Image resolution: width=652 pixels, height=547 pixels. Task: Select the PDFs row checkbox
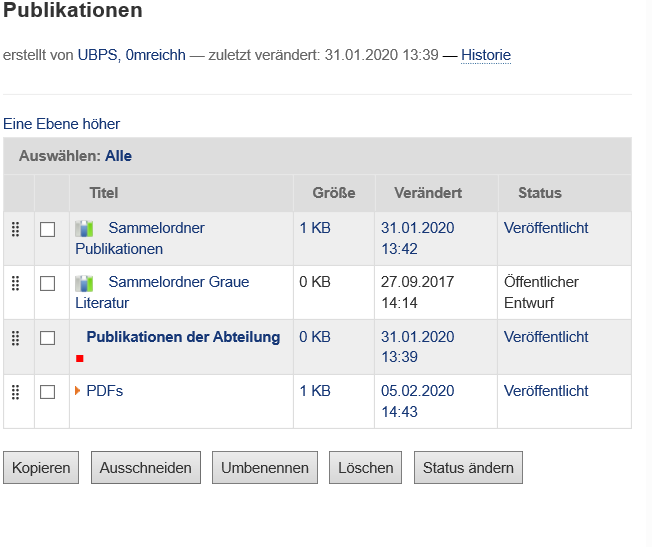pyautogui.click(x=47, y=392)
